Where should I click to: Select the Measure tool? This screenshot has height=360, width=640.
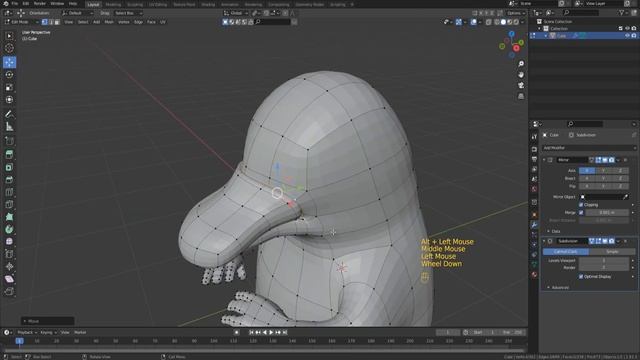click(9, 127)
